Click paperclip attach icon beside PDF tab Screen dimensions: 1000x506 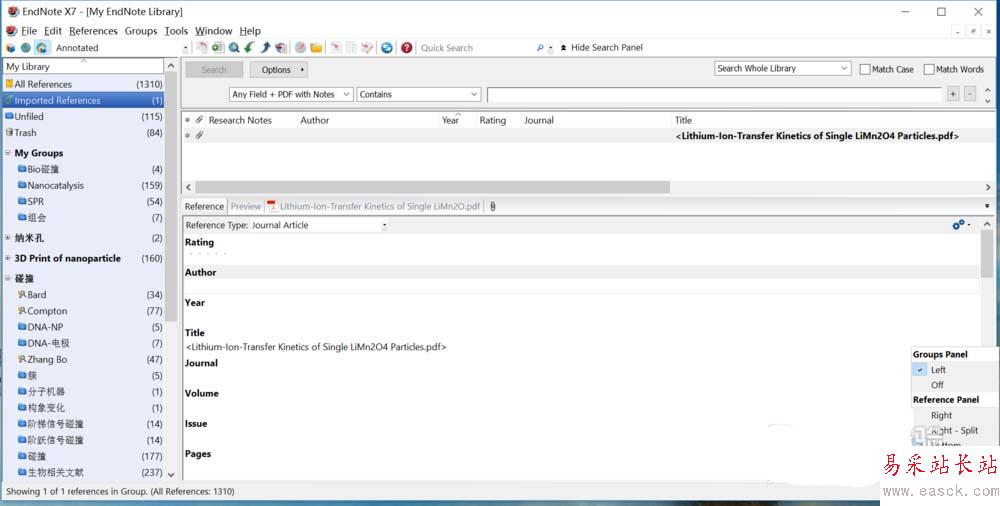pos(493,206)
